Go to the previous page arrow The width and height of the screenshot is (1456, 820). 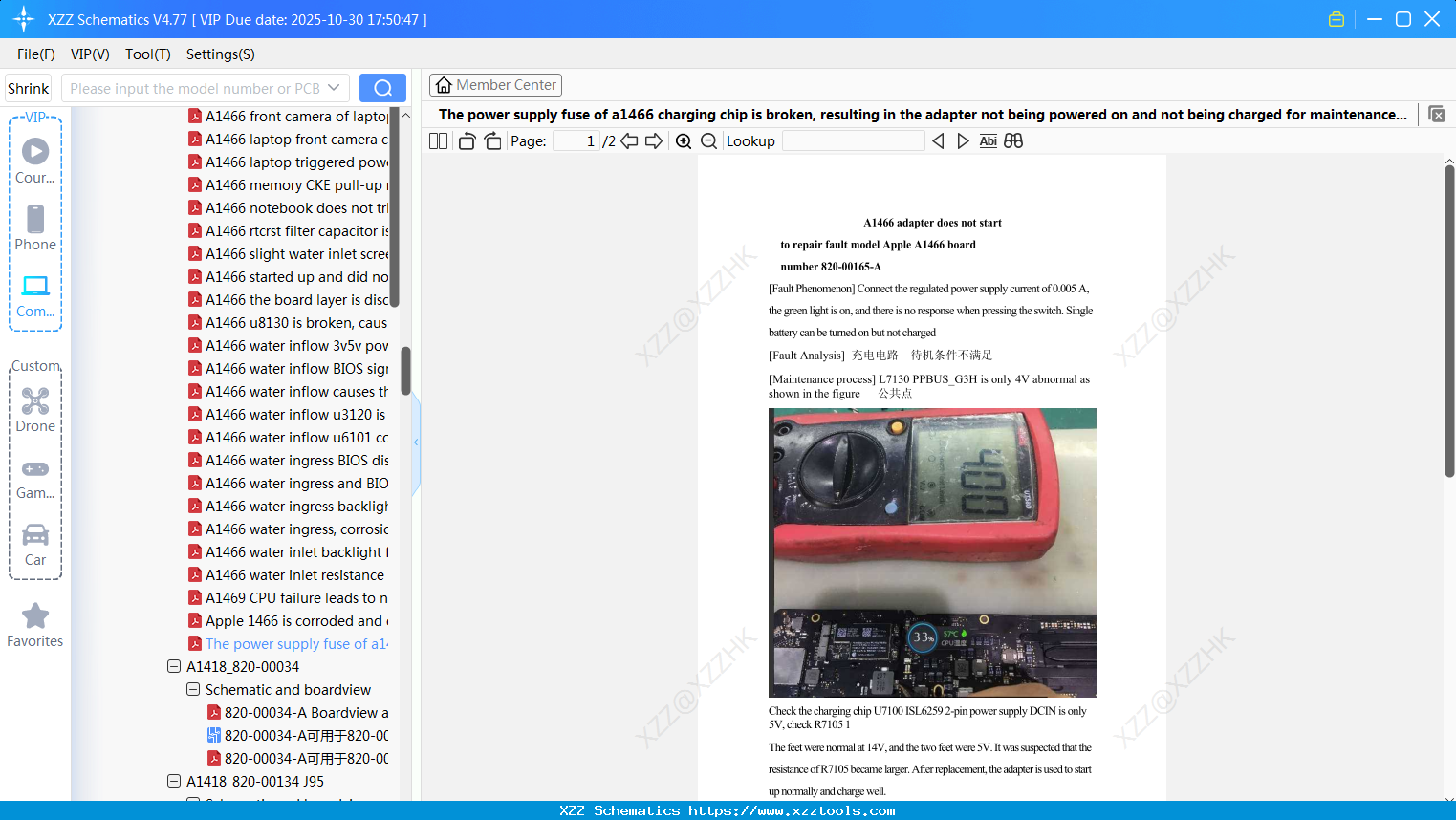point(629,140)
